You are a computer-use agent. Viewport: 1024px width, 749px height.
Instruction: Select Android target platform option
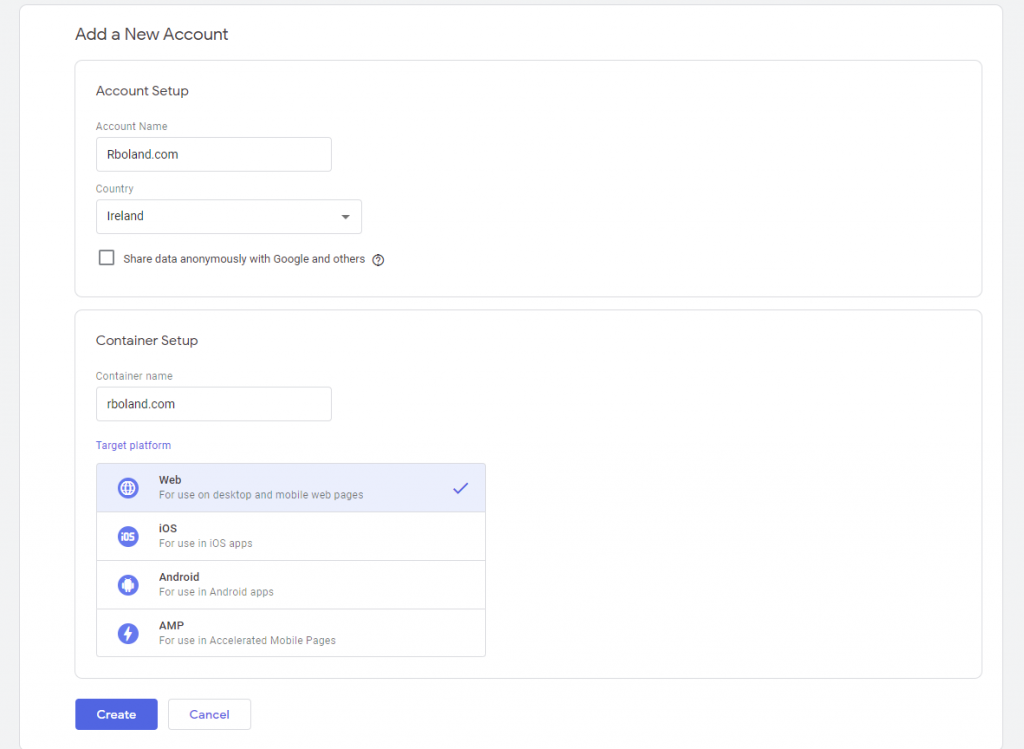tap(290, 585)
